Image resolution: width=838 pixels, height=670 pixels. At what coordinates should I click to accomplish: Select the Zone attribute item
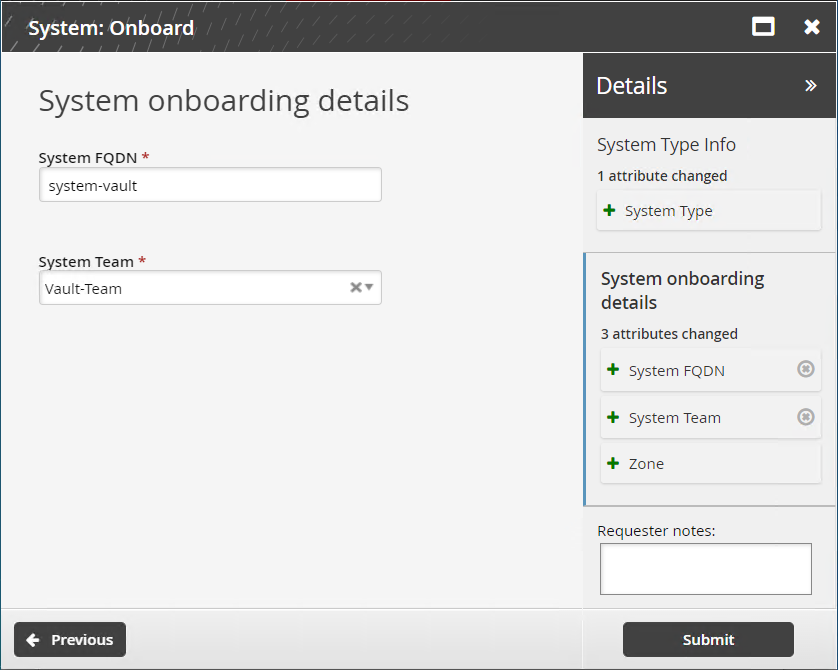(710, 464)
